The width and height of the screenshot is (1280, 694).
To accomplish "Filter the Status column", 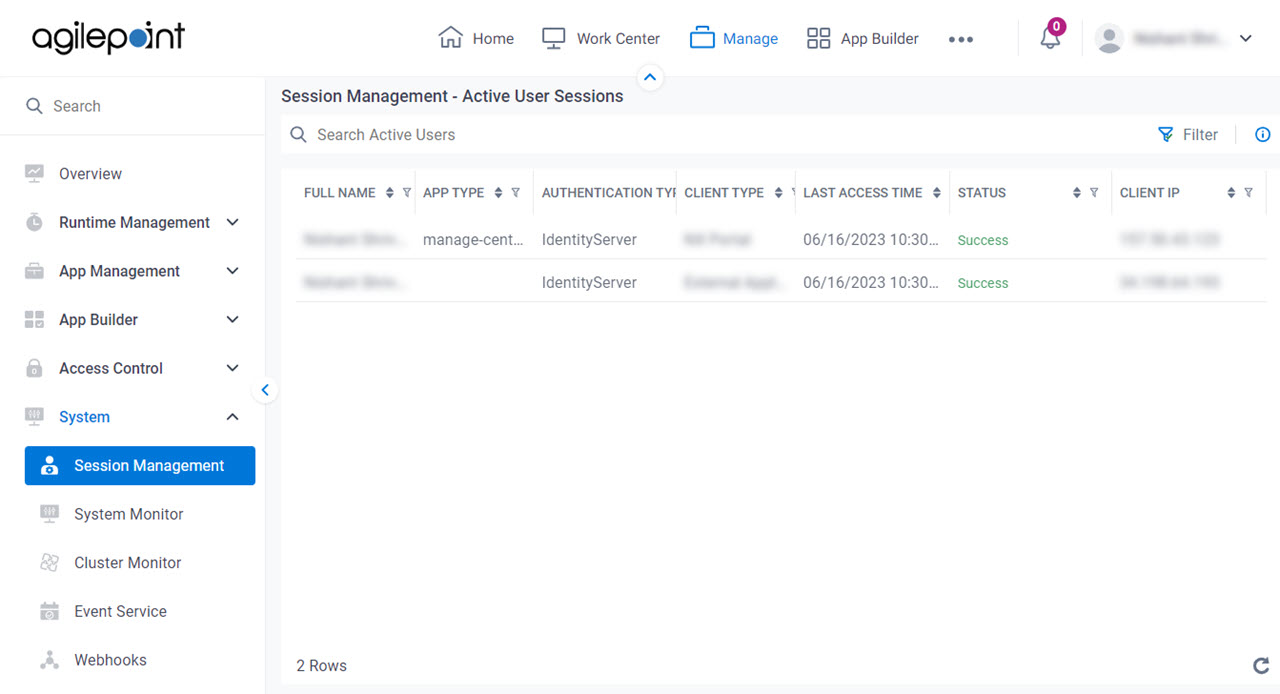I will pyautogui.click(x=1094, y=193).
